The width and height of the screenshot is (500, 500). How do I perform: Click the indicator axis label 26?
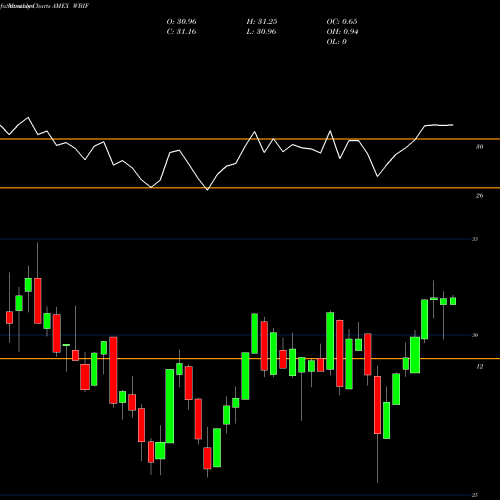479,196
